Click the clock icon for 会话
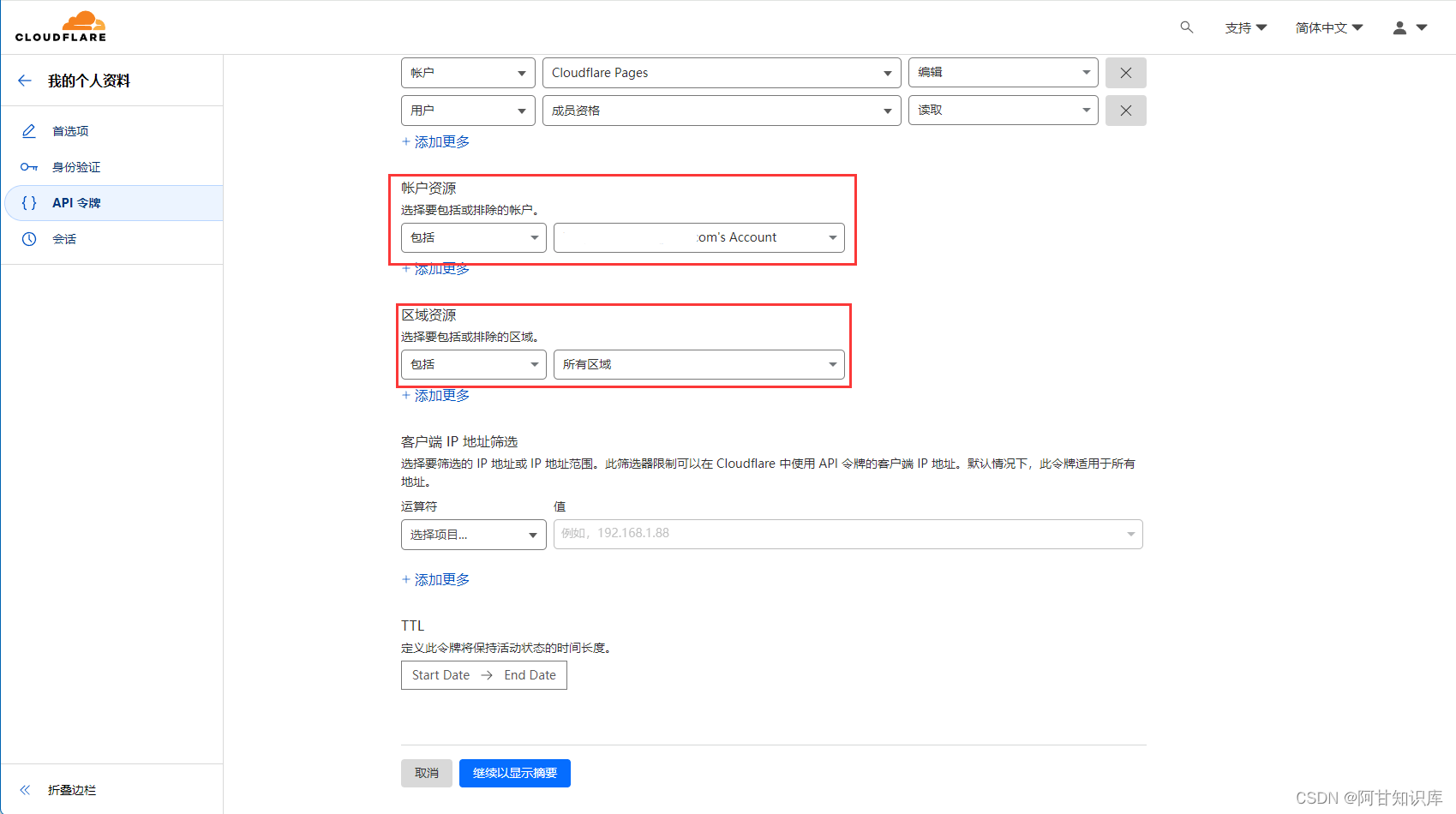Screen dimensions: 1456x814 click(29, 239)
